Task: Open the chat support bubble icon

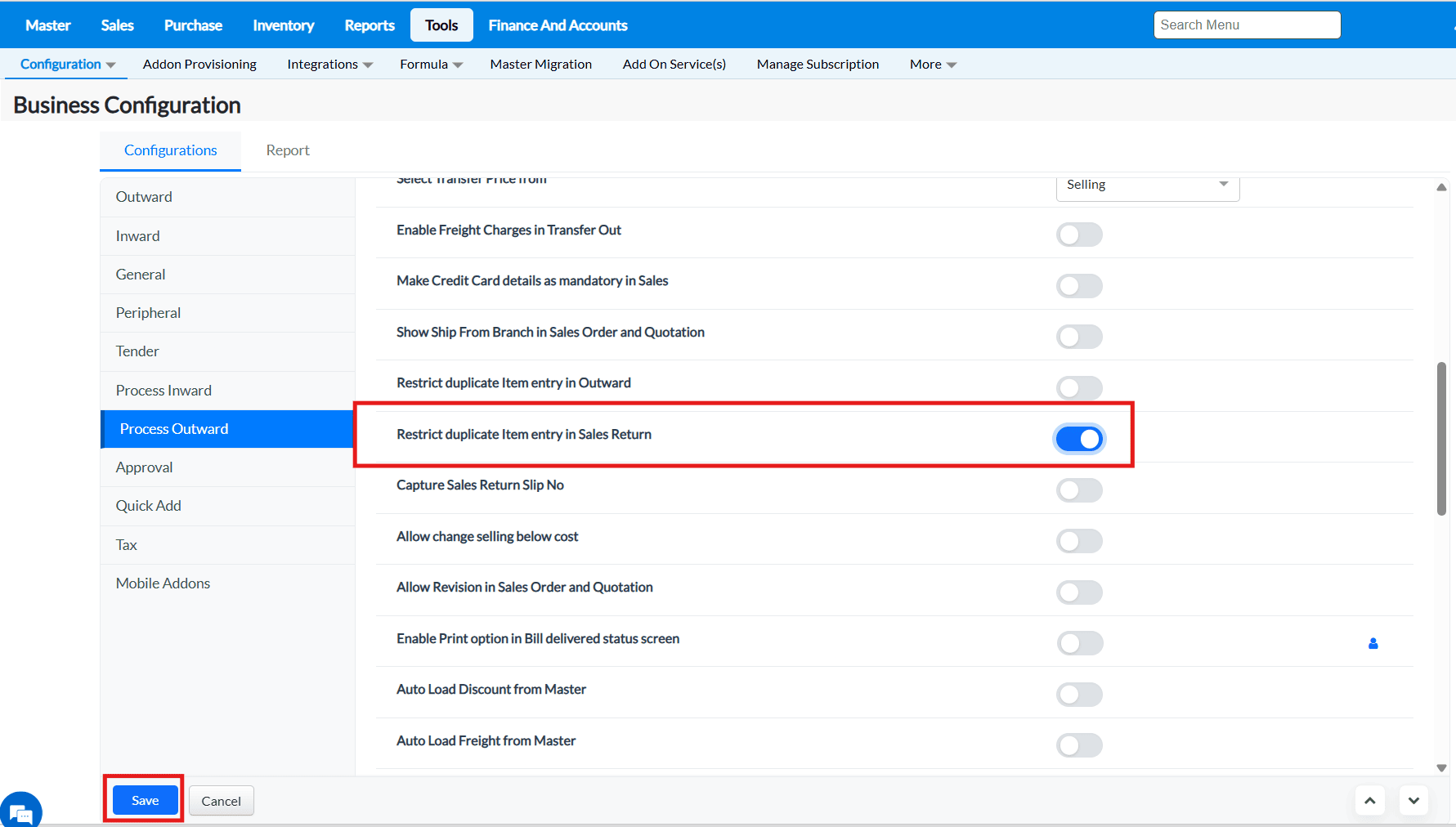Action: [20, 811]
